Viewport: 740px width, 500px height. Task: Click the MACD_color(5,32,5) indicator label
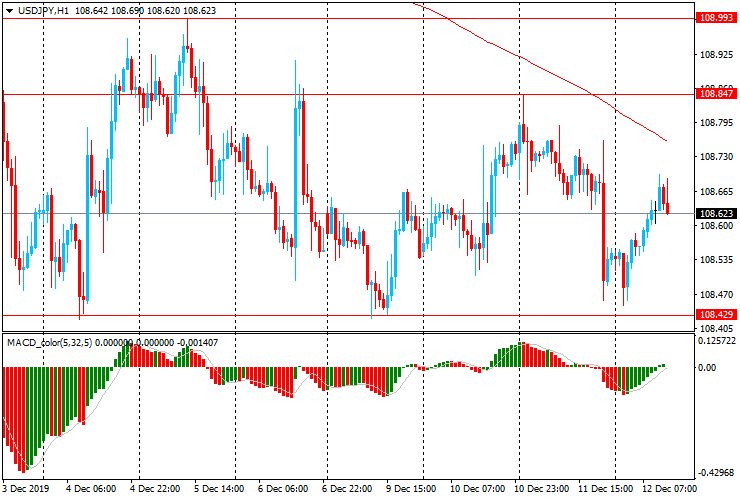tap(63, 343)
